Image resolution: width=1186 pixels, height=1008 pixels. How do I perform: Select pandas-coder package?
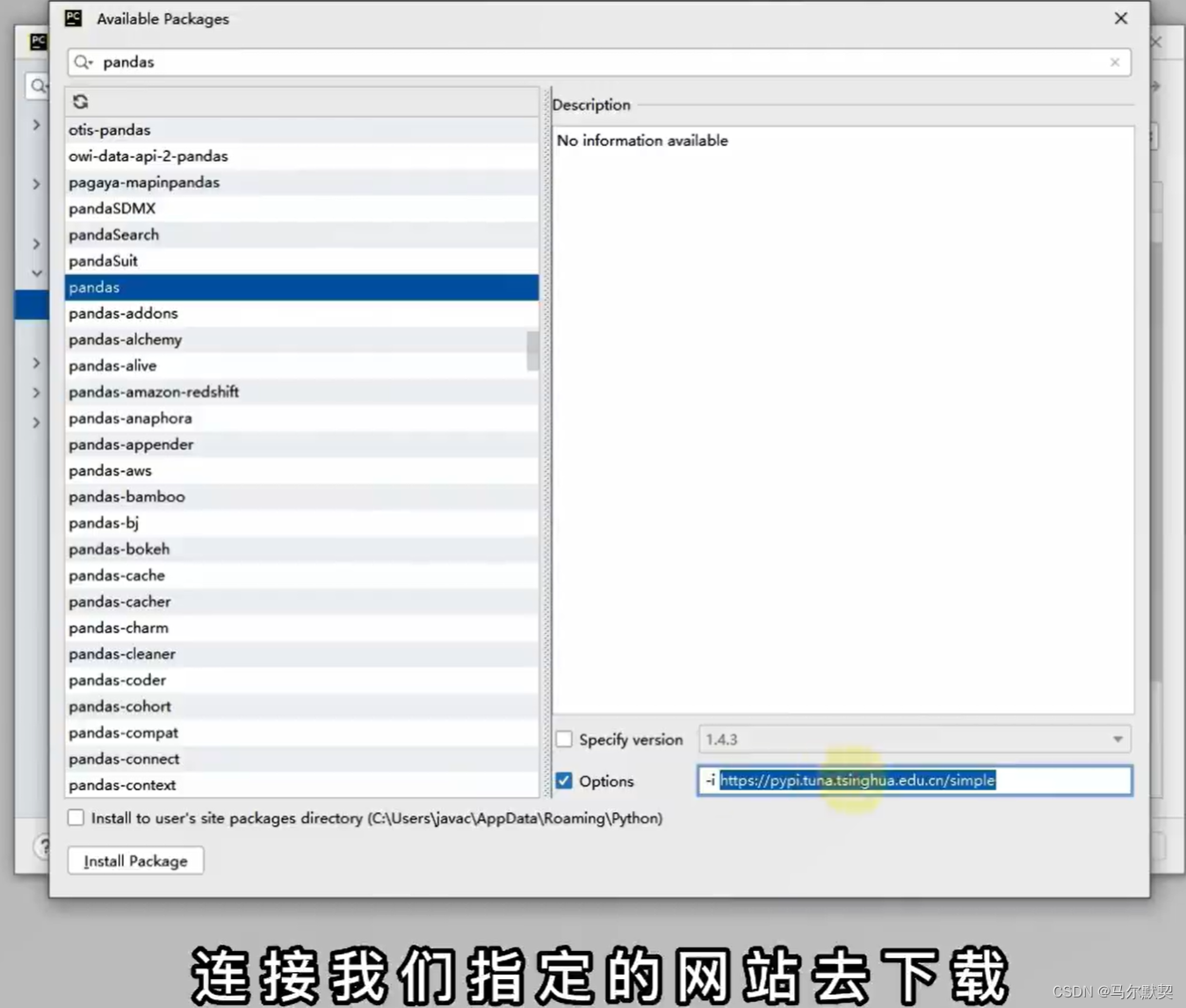point(301,680)
